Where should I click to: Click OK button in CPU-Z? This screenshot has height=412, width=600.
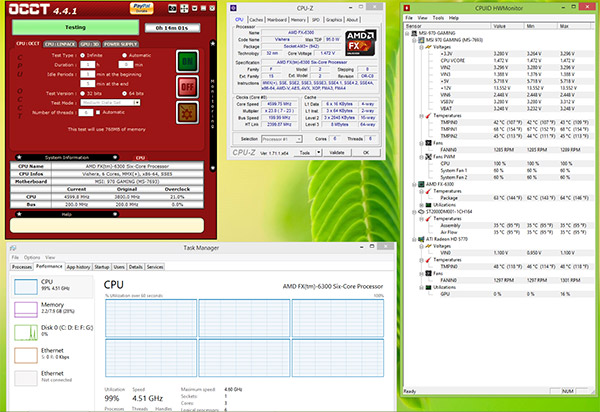[366, 153]
